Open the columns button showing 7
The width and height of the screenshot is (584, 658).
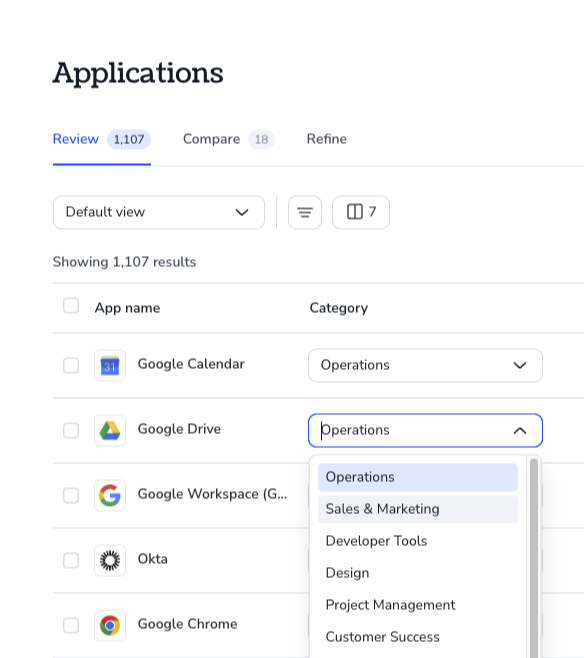click(x=361, y=212)
